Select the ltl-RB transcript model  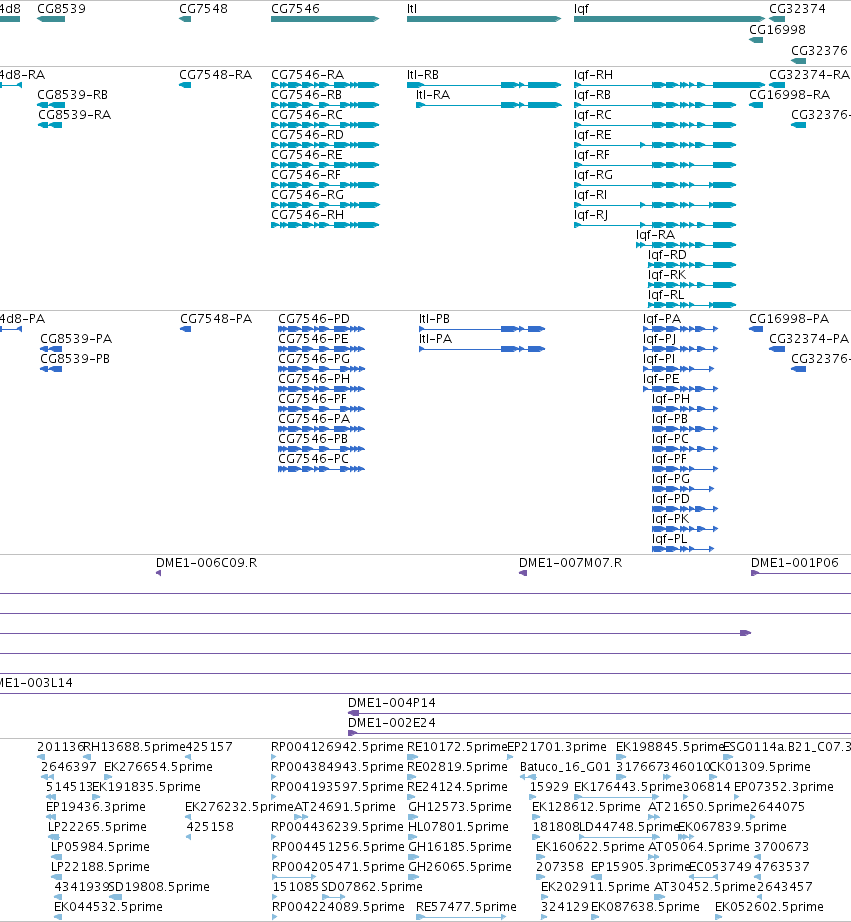coord(484,85)
